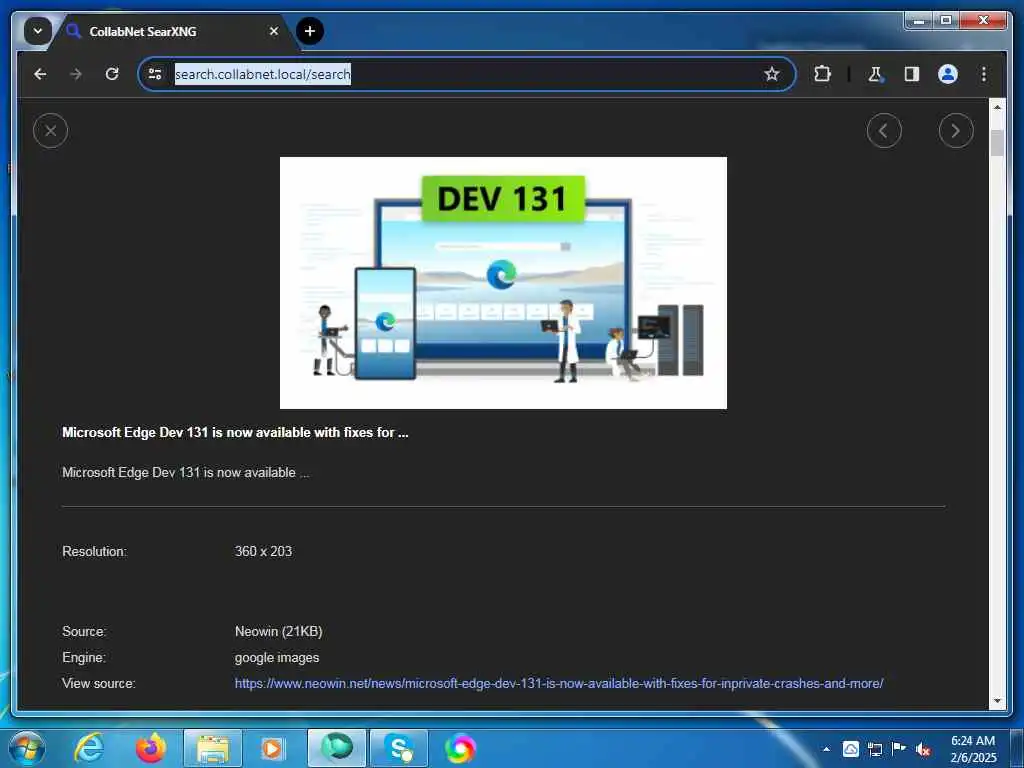
Task: Click the scrollbar down arrow
Action: click(x=997, y=701)
